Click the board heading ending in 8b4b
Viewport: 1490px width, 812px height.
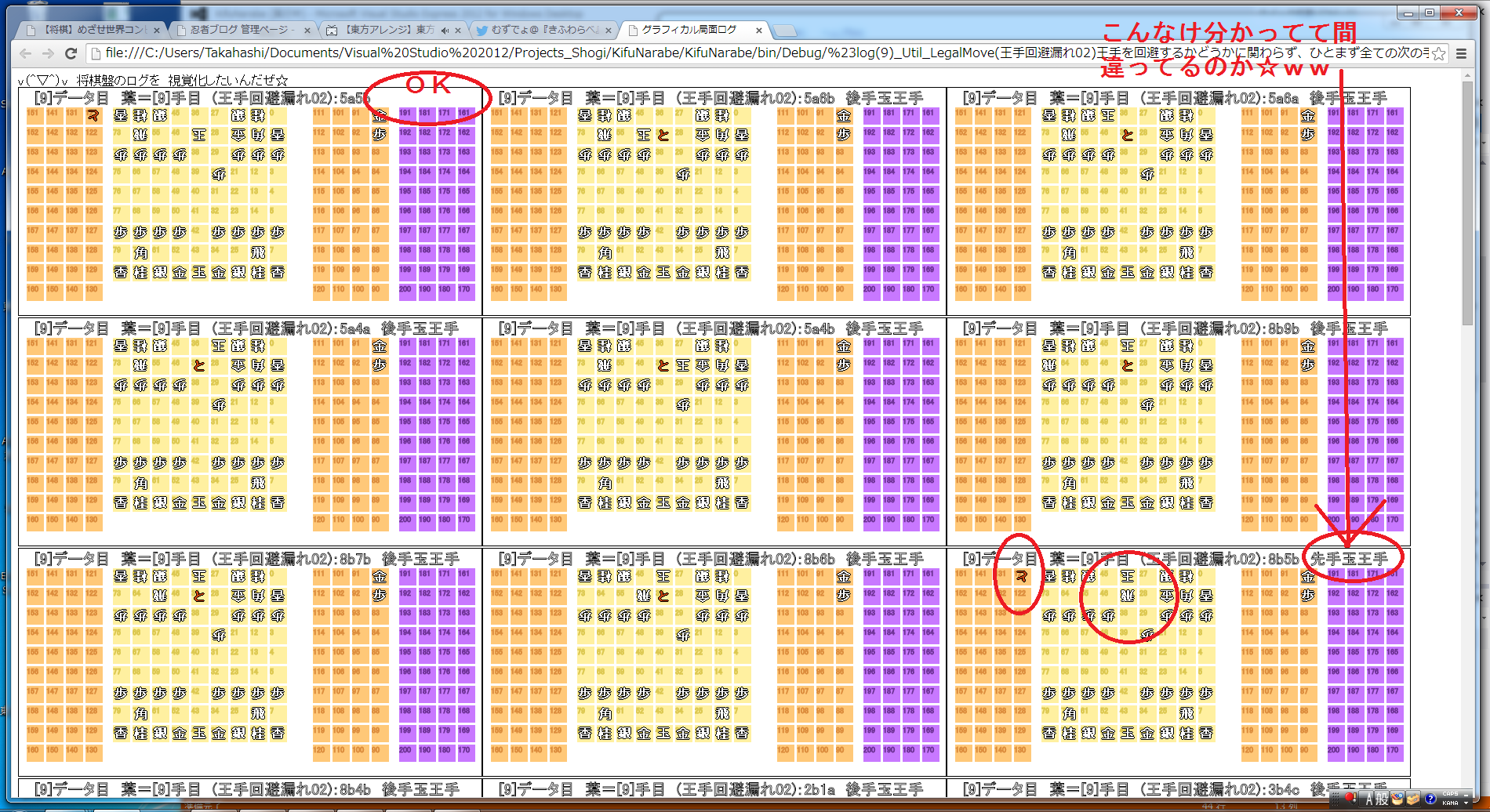246,789
